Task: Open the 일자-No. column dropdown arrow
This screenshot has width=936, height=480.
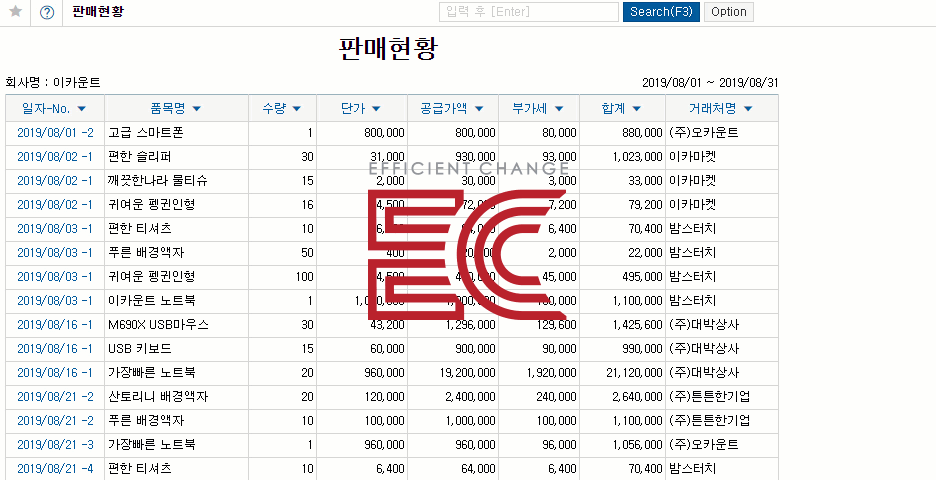Action: [82, 109]
